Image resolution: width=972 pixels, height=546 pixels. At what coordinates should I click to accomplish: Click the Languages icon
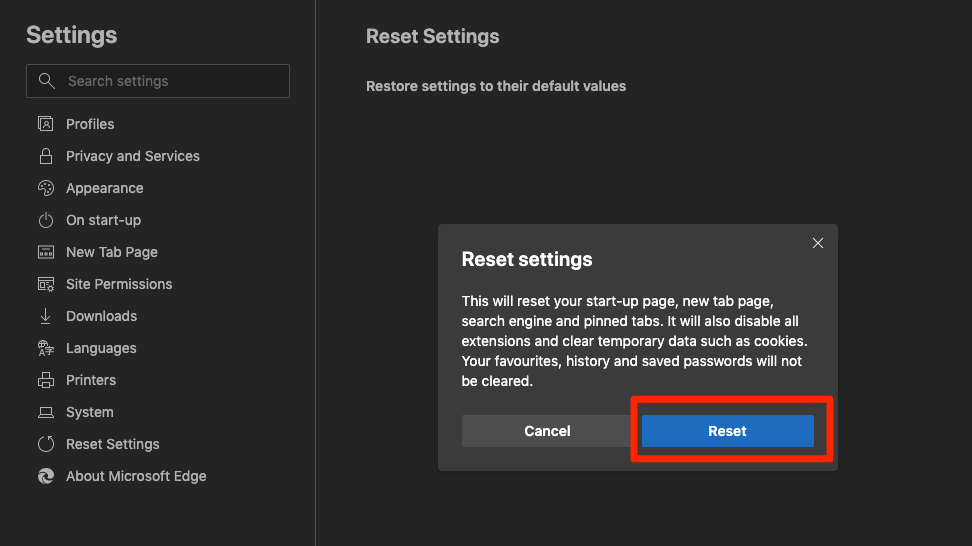click(45, 348)
